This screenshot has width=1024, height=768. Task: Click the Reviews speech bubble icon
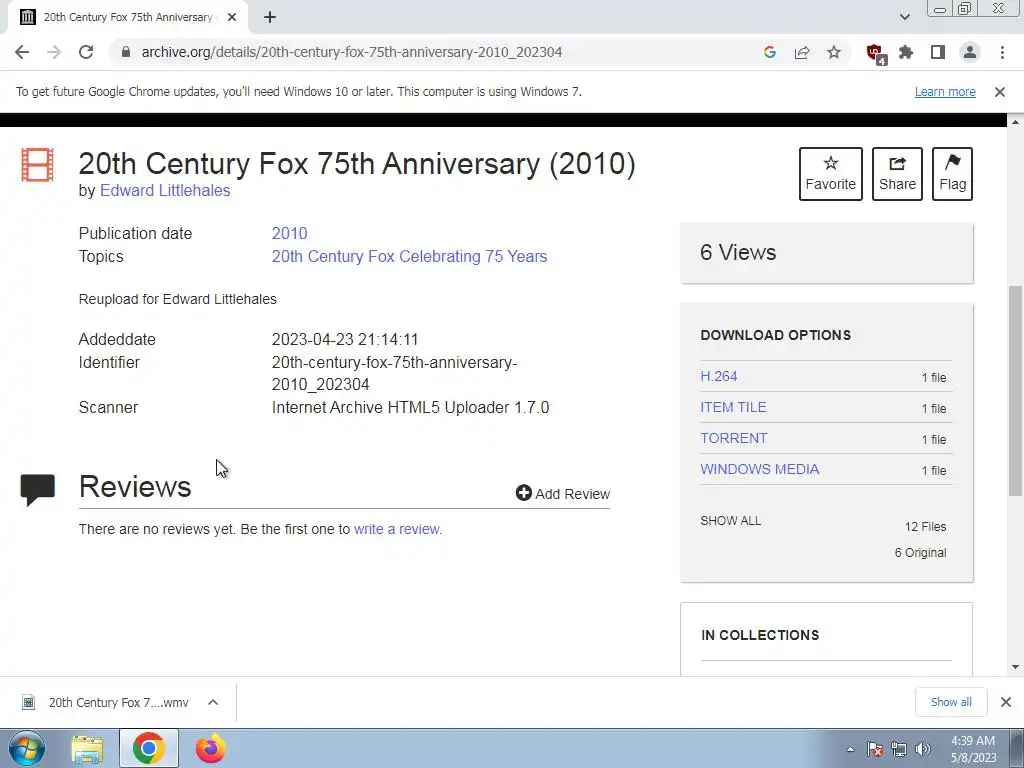(x=38, y=490)
